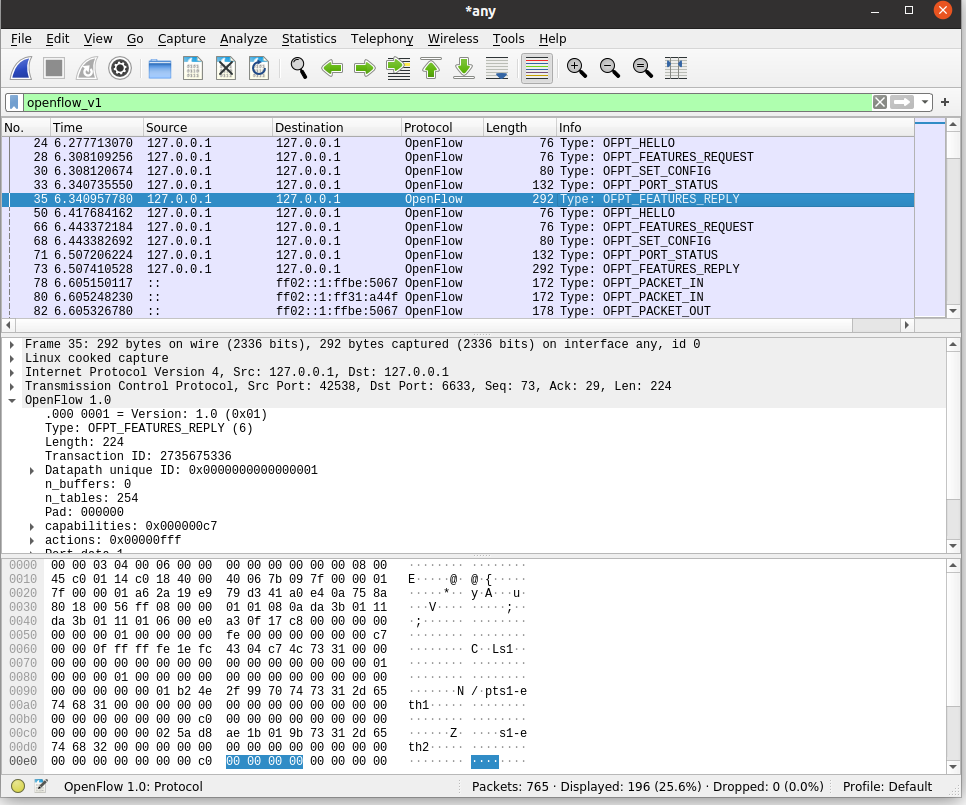The image size is (966, 805).
Task: Expand Internet Protocol Version 4 node
Action: coord(12,373)
